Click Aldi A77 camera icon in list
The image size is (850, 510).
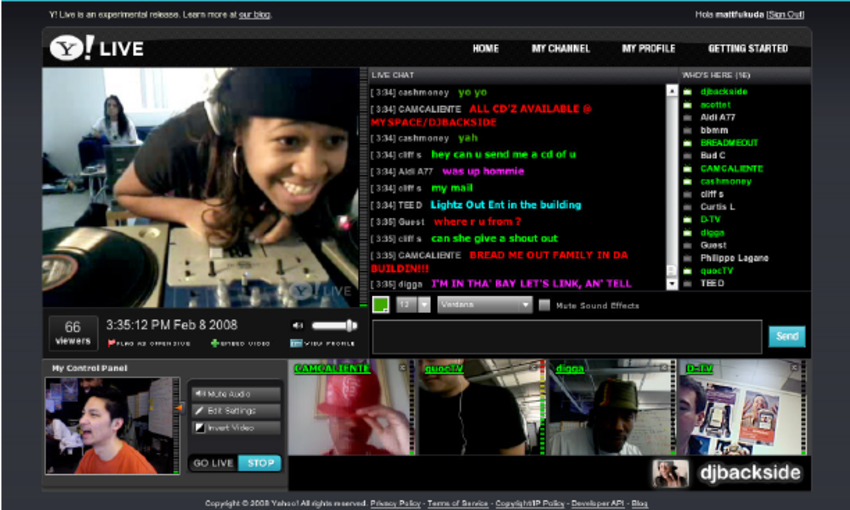[687, 118]
